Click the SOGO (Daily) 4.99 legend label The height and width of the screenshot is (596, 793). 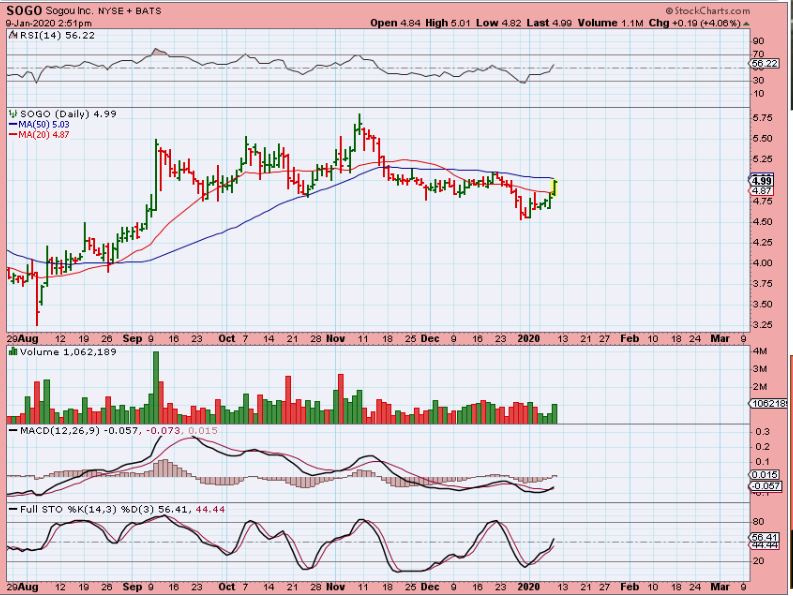(x=68, y=114)
